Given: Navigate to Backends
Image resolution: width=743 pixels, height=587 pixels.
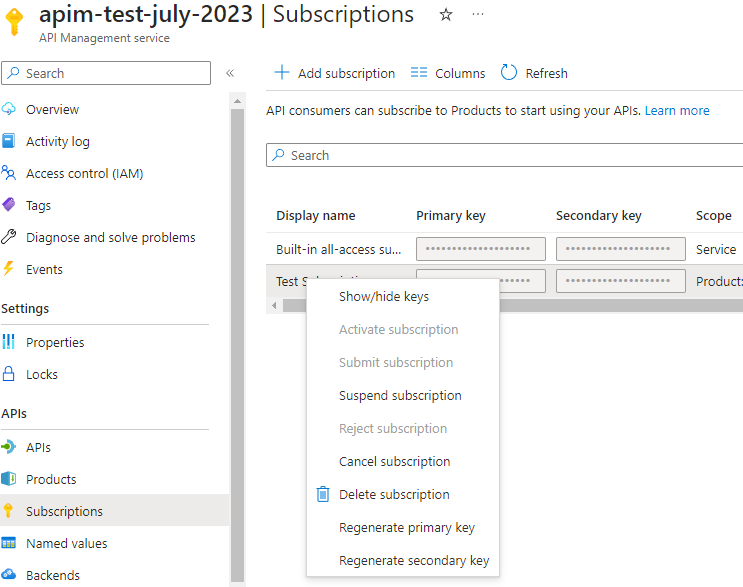Looking at the screenshot, I should 53,575.
